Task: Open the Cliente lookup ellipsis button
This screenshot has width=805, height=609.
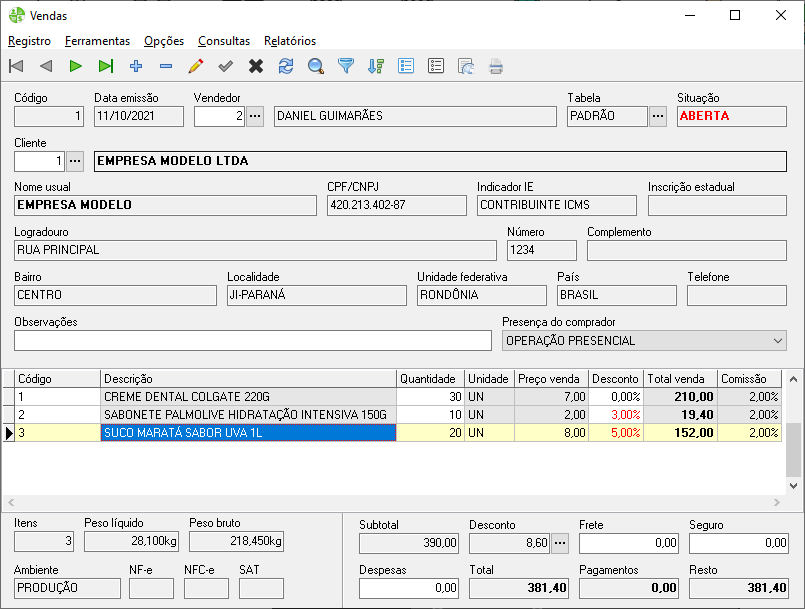Action: pos(75,161)
